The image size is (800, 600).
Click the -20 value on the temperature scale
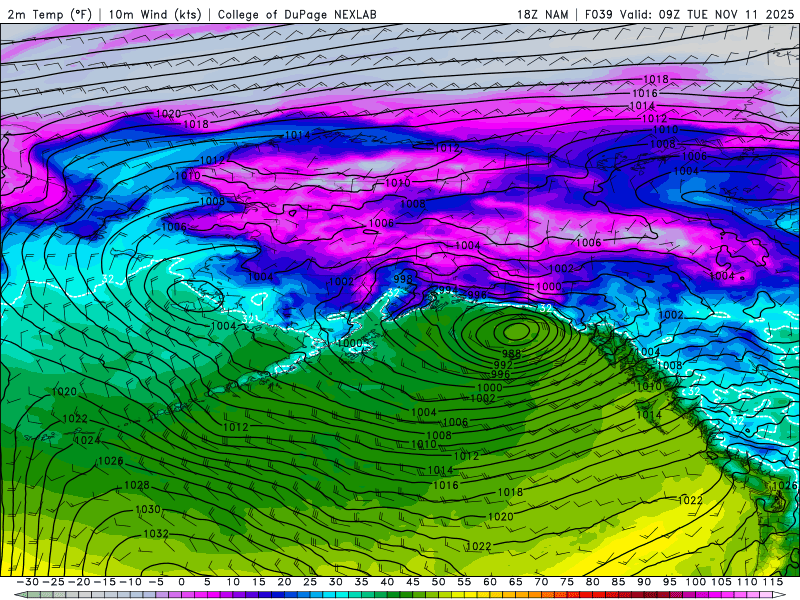click(79, 582)
